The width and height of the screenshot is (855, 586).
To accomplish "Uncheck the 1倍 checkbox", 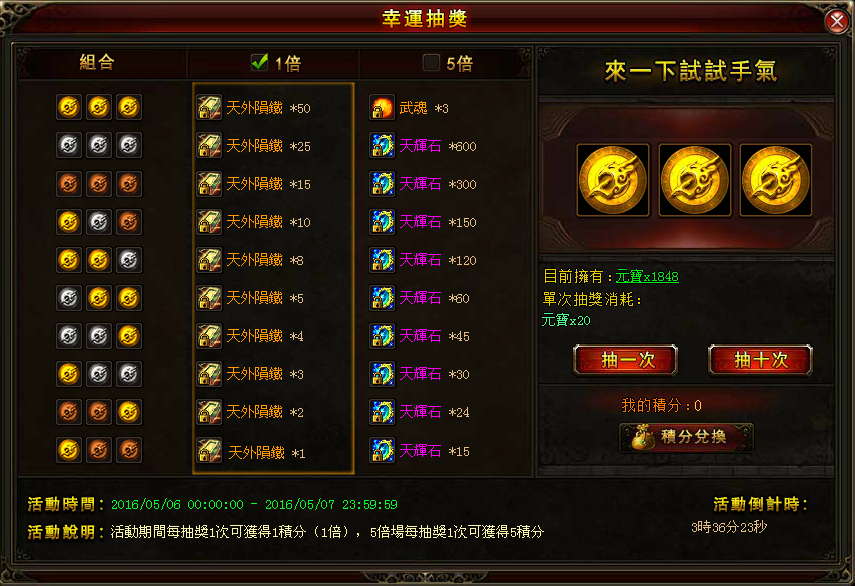I will click(x=260, y=62).
